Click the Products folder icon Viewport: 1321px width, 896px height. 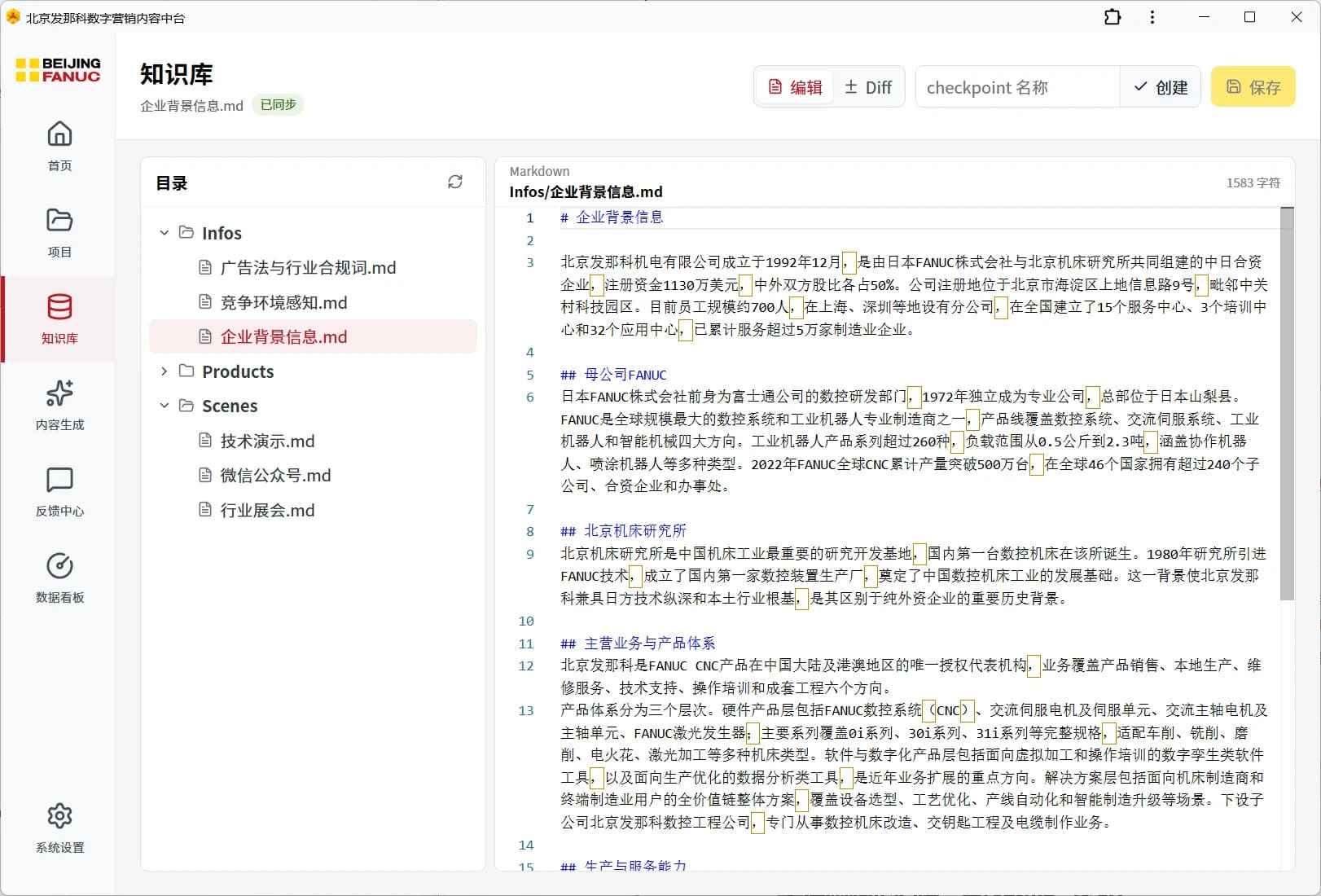[x=187, y=371]
